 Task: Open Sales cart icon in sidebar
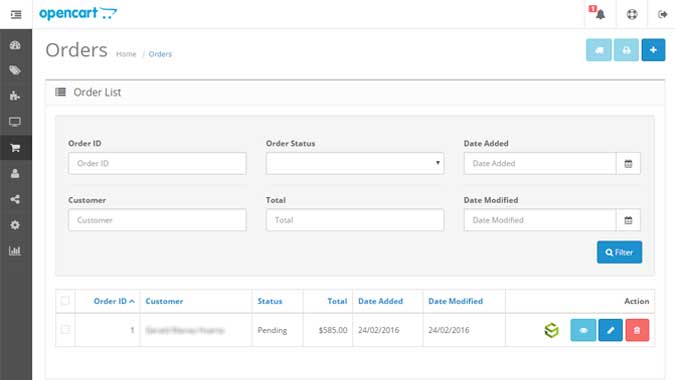click(15, 148)
